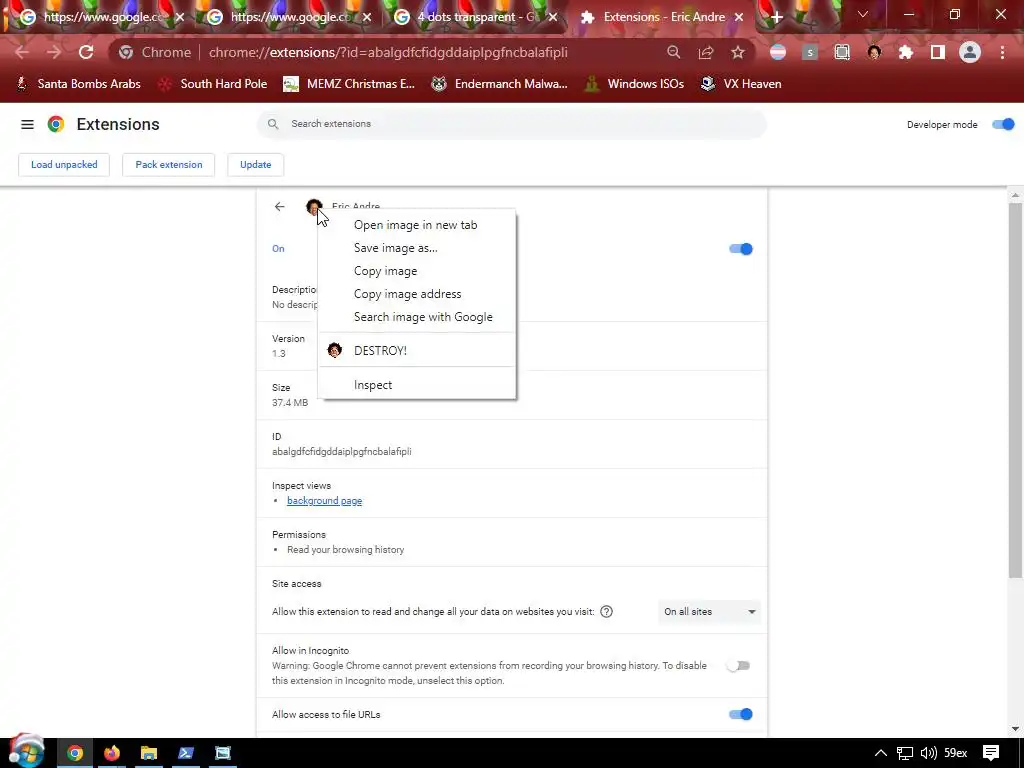The image size is (1024, 768).
Task: Open the Eric Andre extension toolbar icon
Action: 874,52
